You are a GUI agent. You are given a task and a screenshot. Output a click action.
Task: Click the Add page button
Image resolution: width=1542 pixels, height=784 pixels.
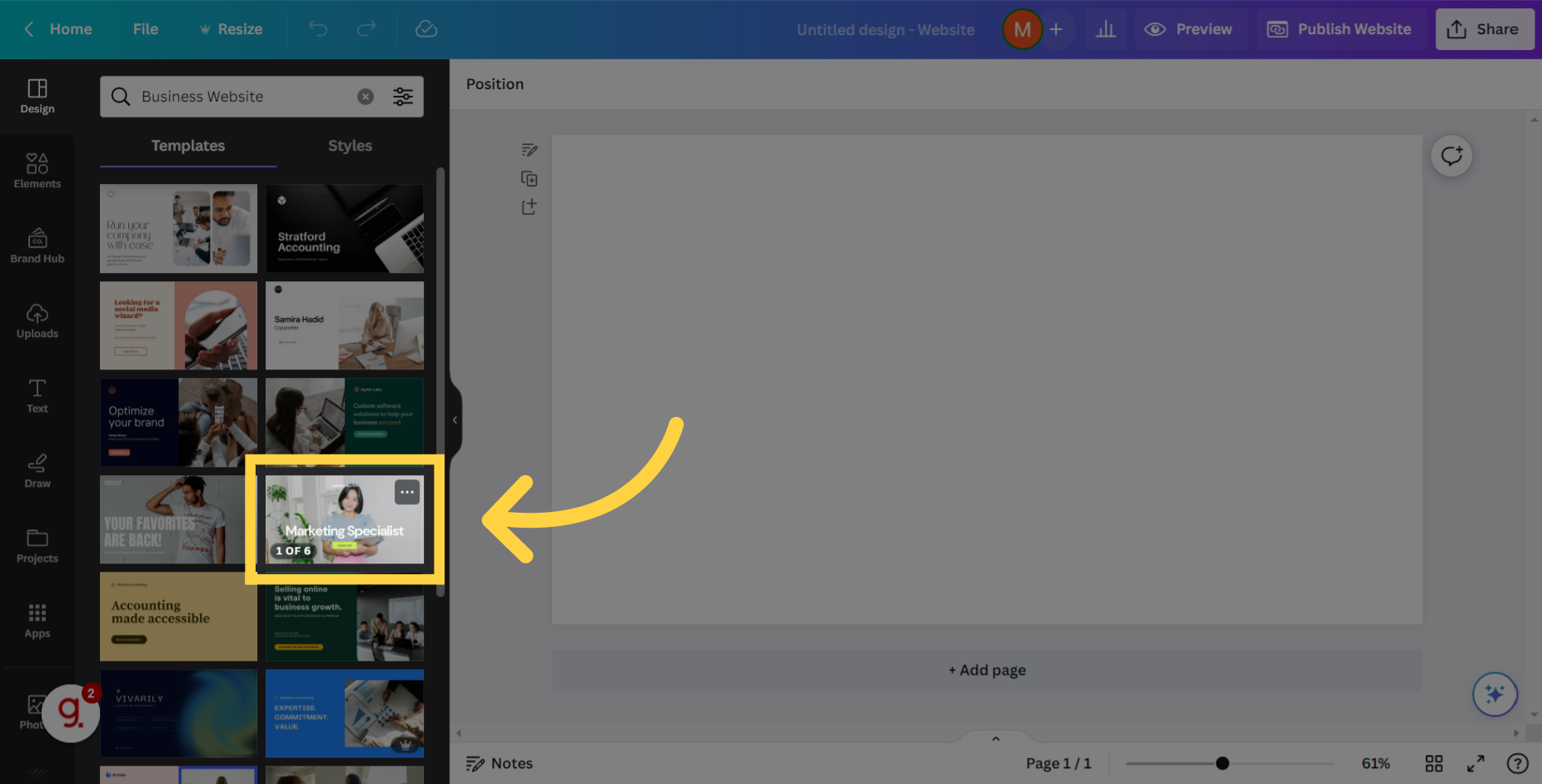[986, 670]
